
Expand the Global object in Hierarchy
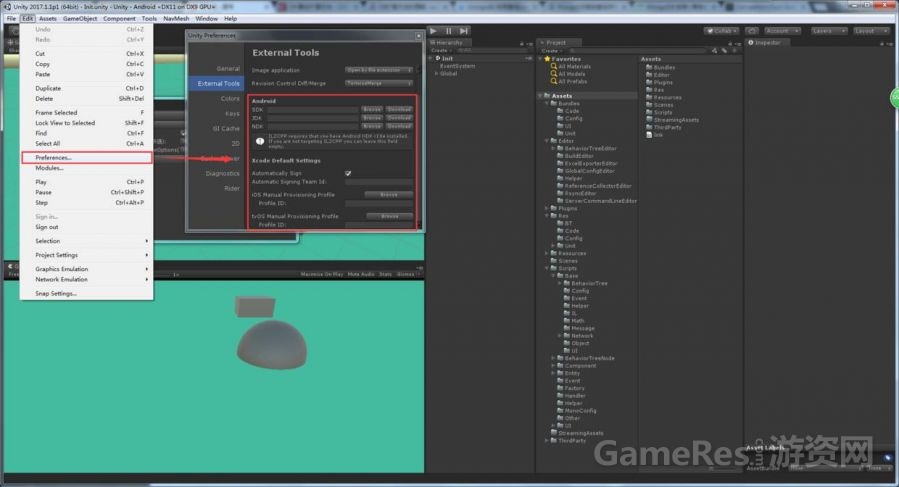(436, 73)
